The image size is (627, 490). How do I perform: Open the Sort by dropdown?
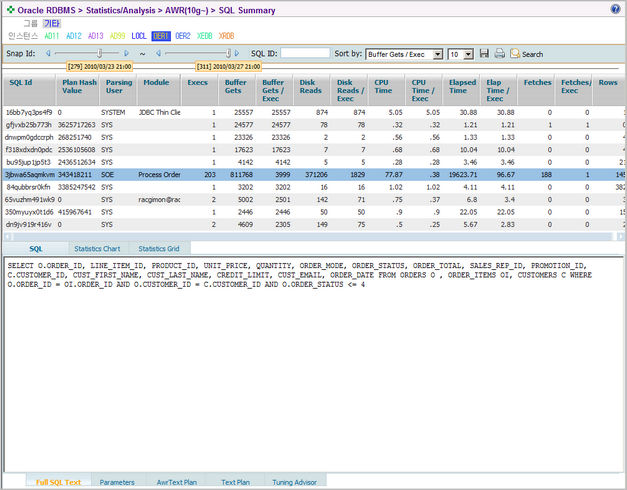pos(404,54)
